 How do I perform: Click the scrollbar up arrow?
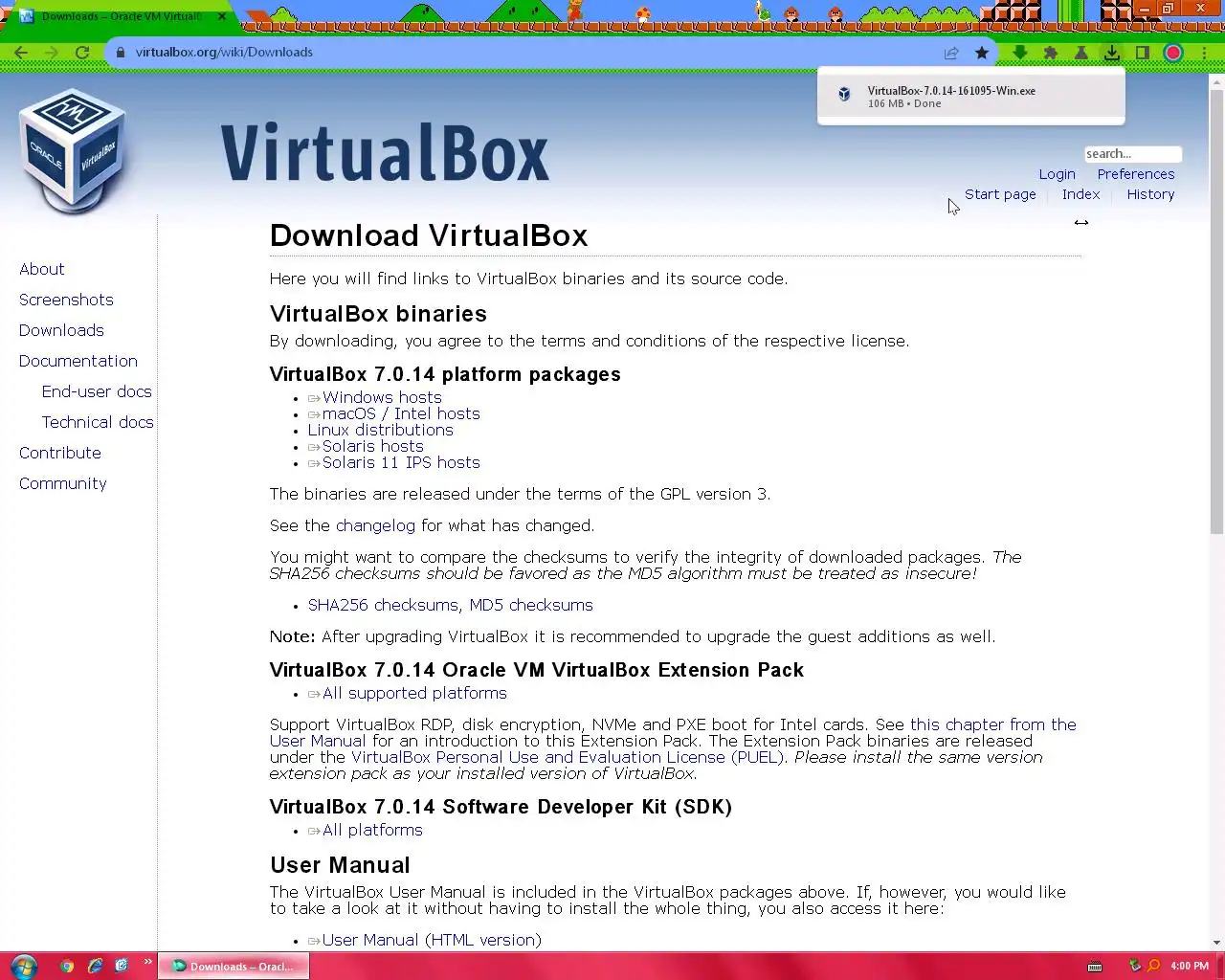(1216, 81)
